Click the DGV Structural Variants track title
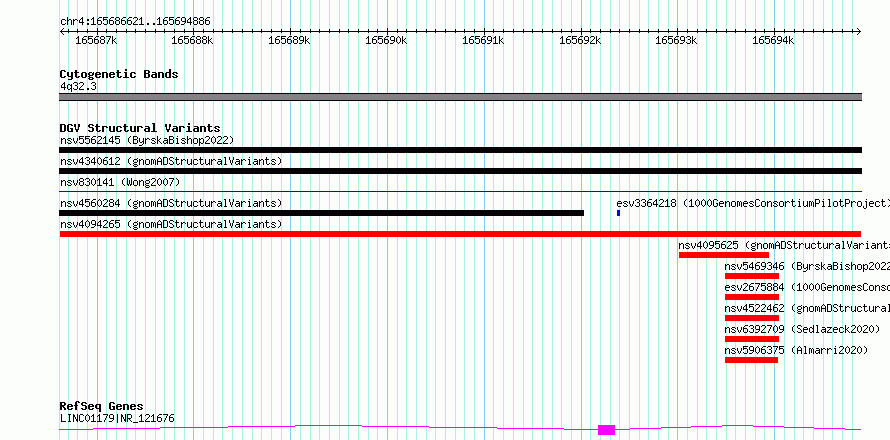 pos(140,128)
